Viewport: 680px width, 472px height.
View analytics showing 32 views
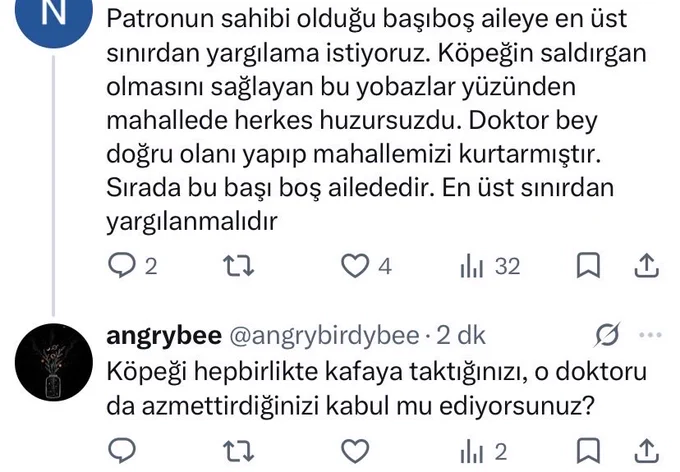490,266
